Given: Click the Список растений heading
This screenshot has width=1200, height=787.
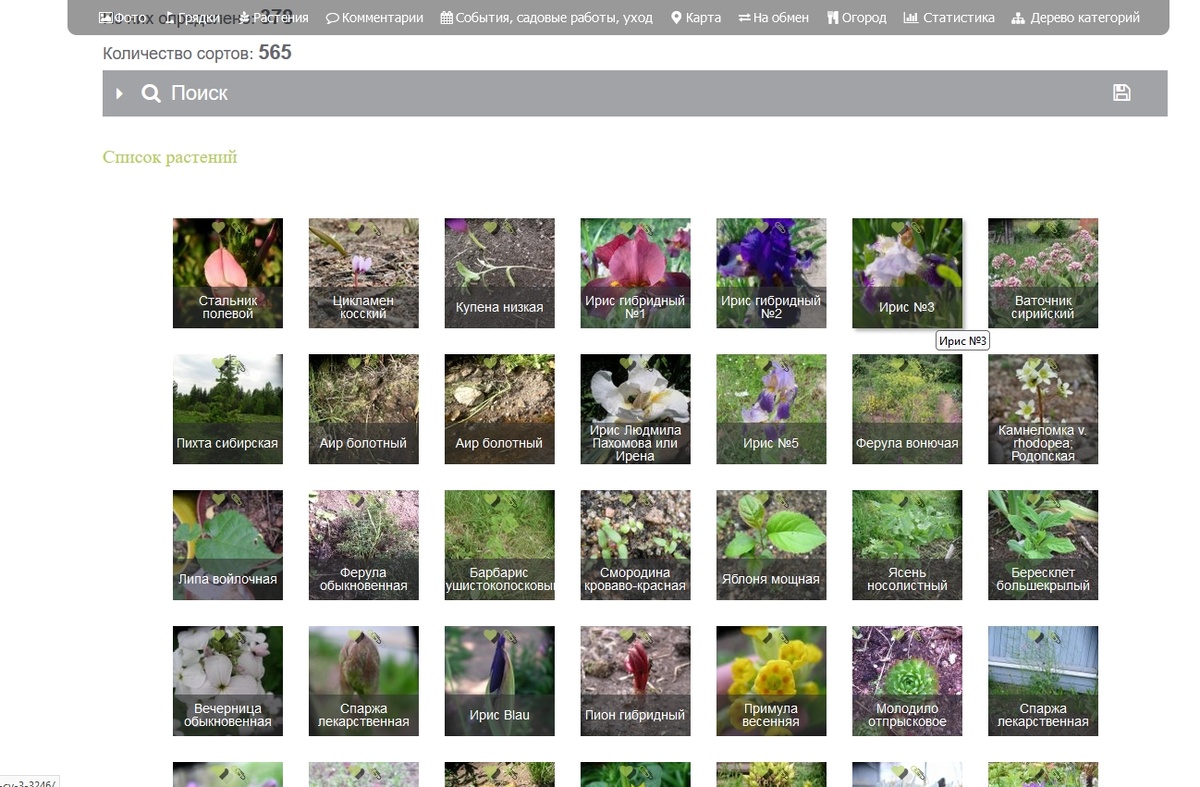Looking at the screenshot, I should coord(170,157).
